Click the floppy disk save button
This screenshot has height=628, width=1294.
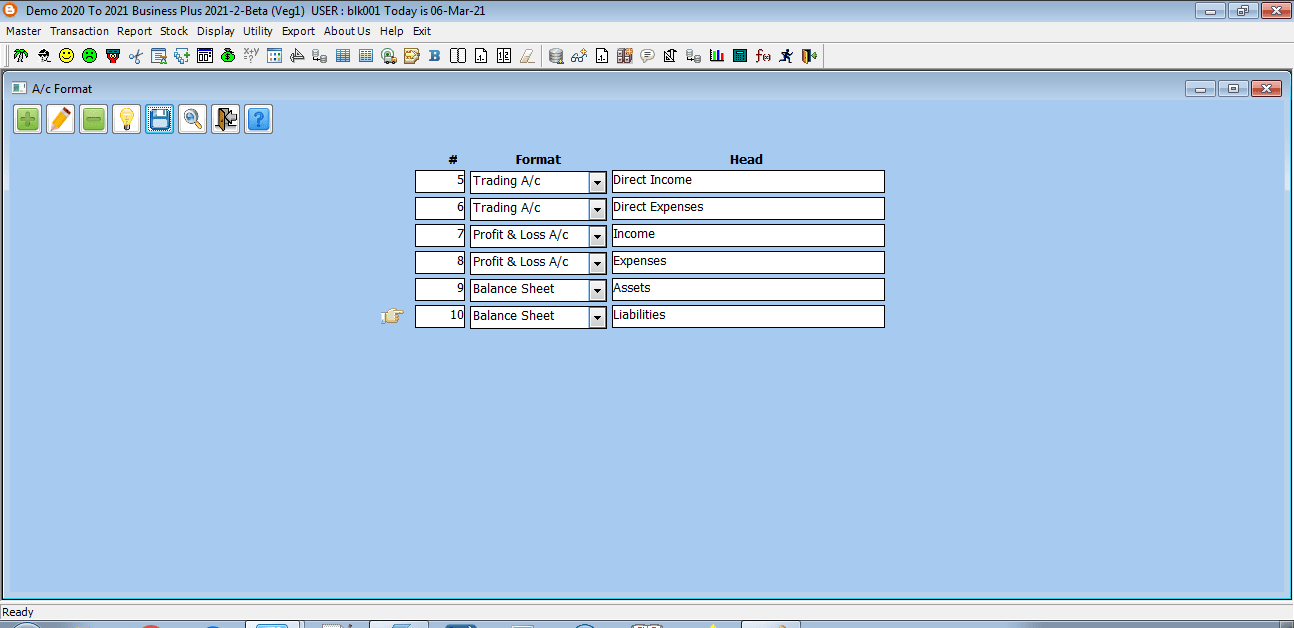click(159, 120)
